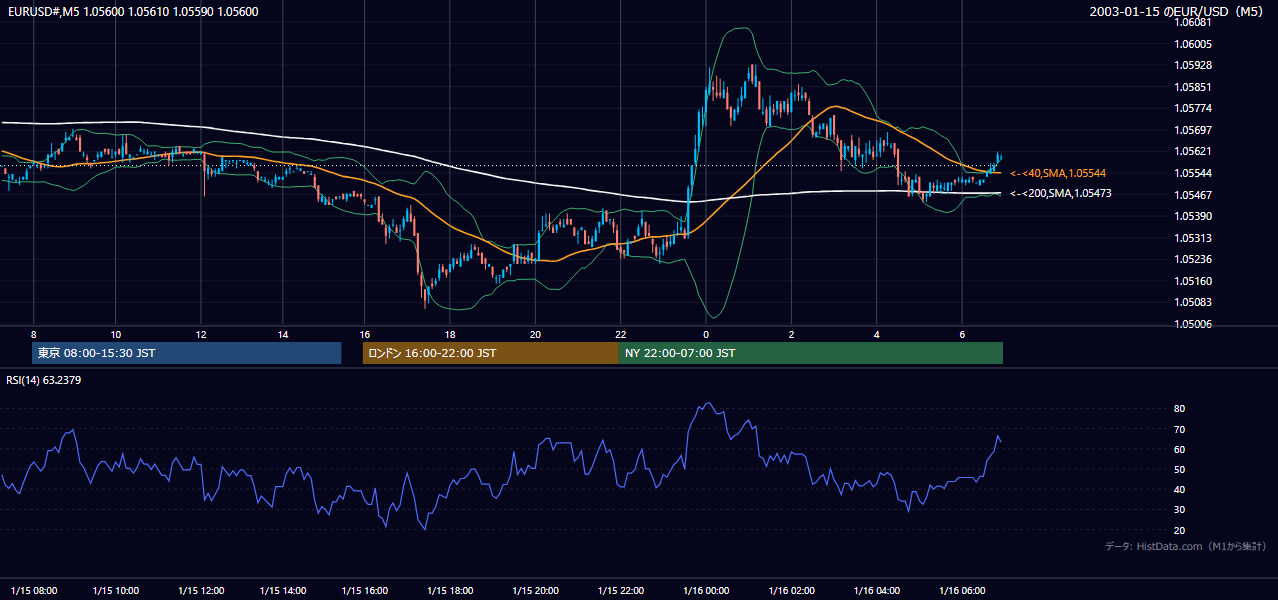Click price level 1.06081 on the axis
Viewport: 1278px width, 600px height.
coord(1194,22)
